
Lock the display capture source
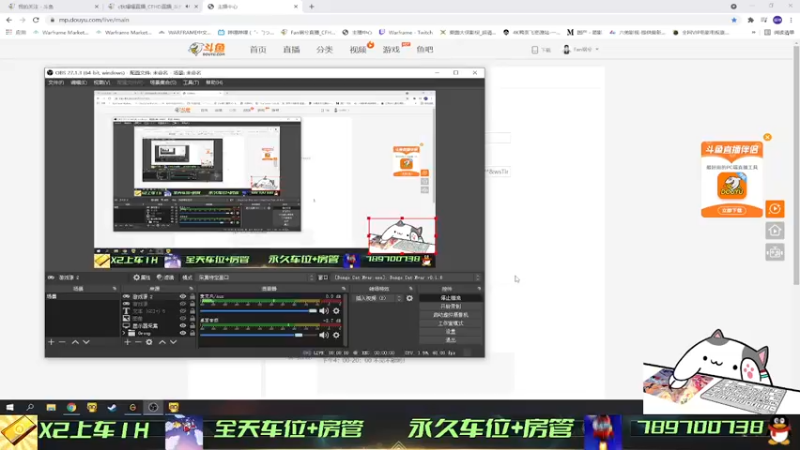(192, 326)
